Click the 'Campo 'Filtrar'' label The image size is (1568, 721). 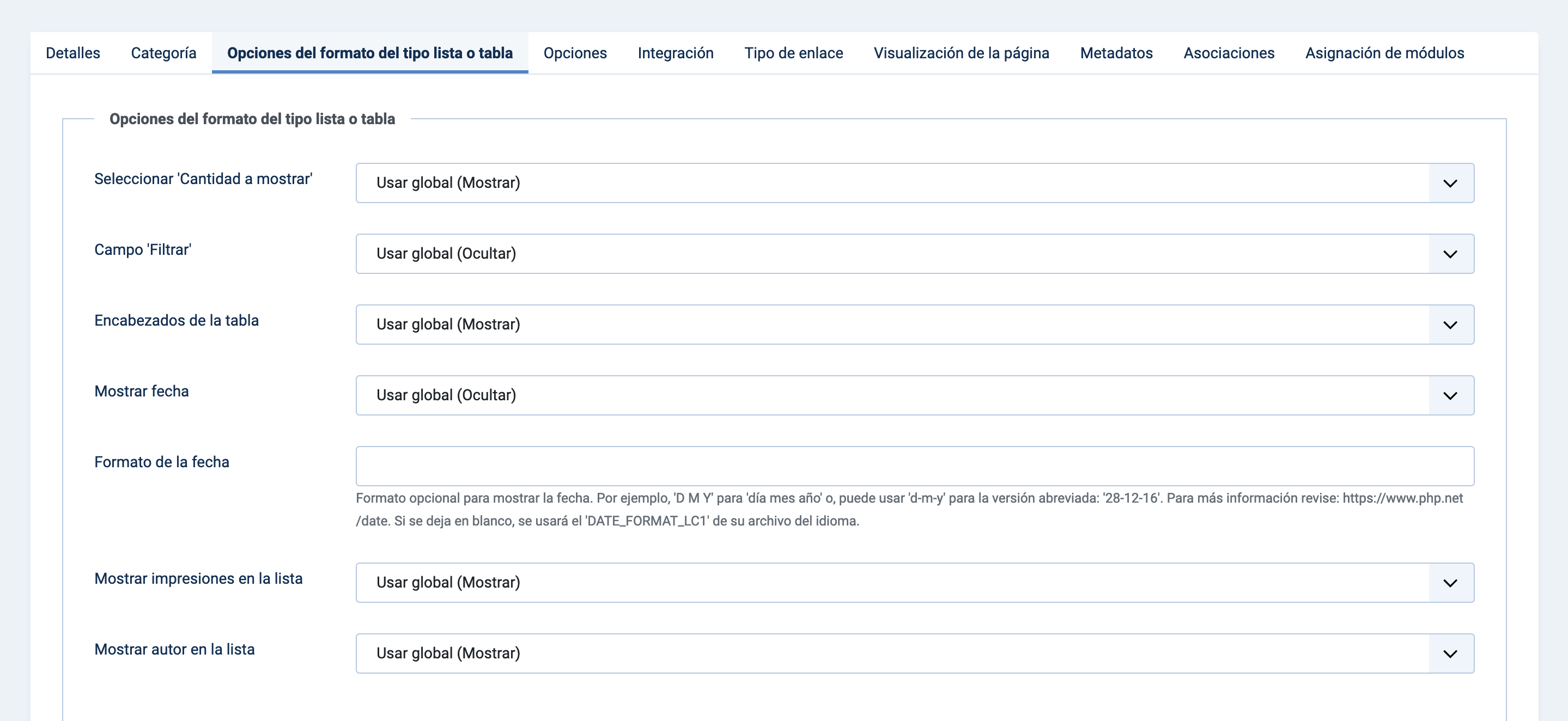[x=143, y=250]
